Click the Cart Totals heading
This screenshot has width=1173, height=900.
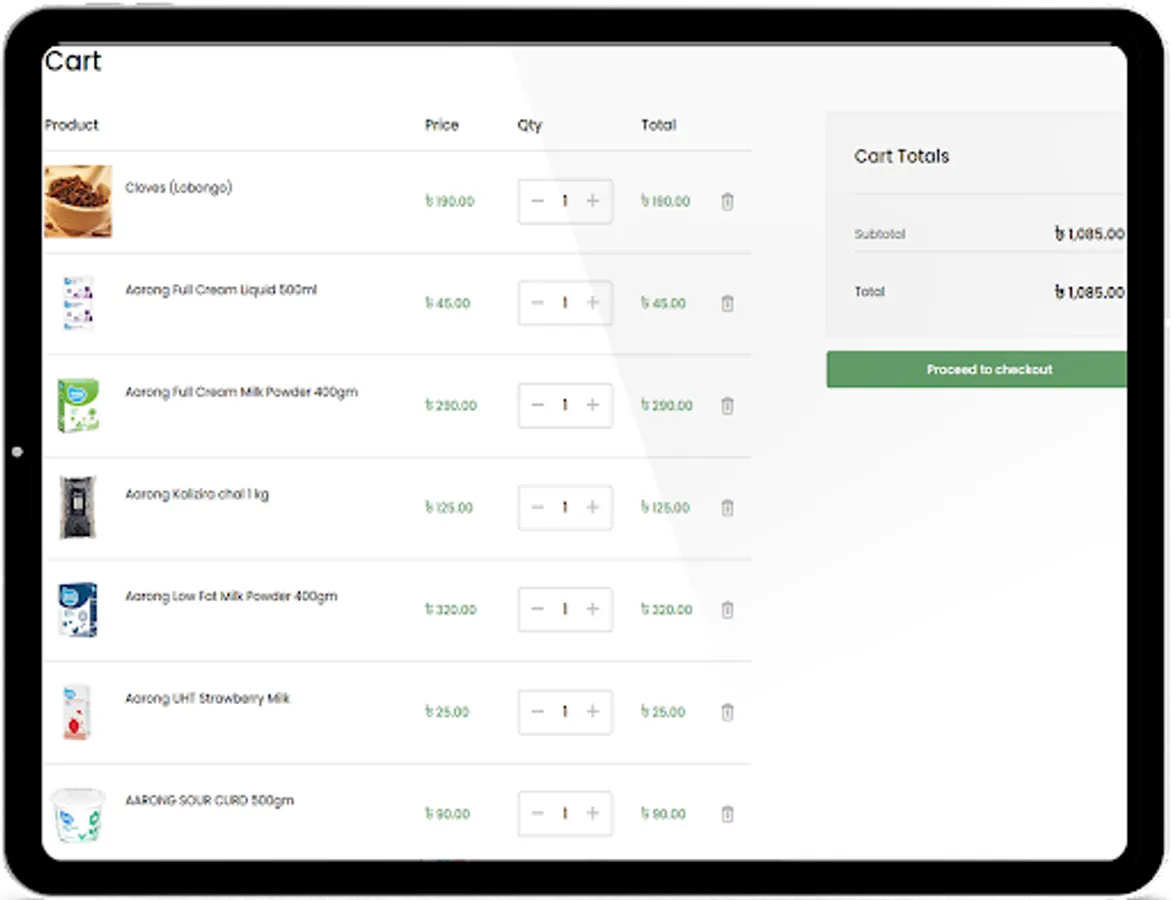pyautogui.click(x=901, y=156)
